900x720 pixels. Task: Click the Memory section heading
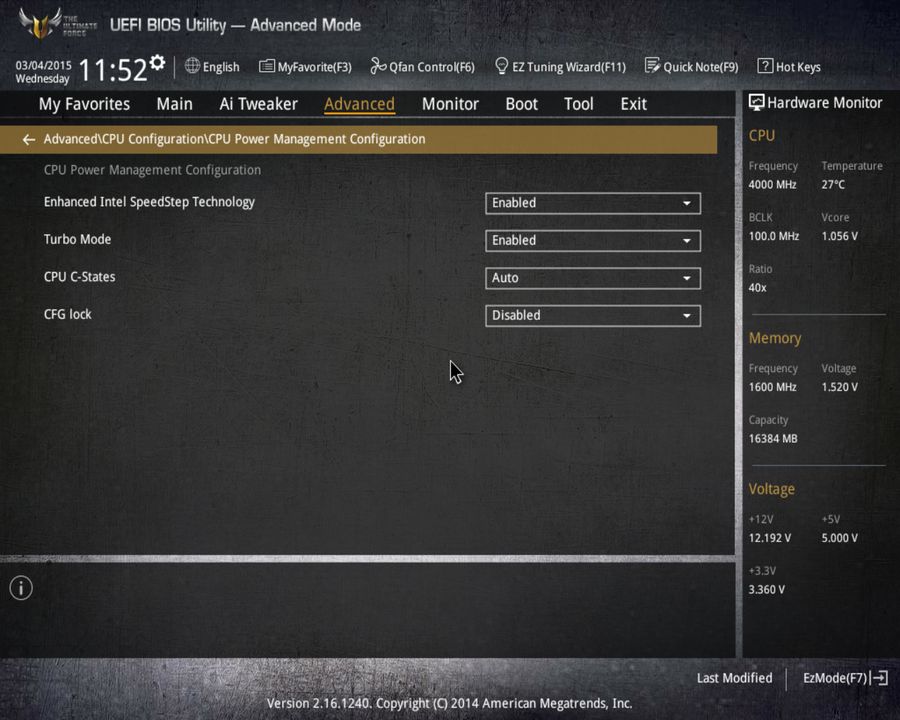(x=775, y=338)
